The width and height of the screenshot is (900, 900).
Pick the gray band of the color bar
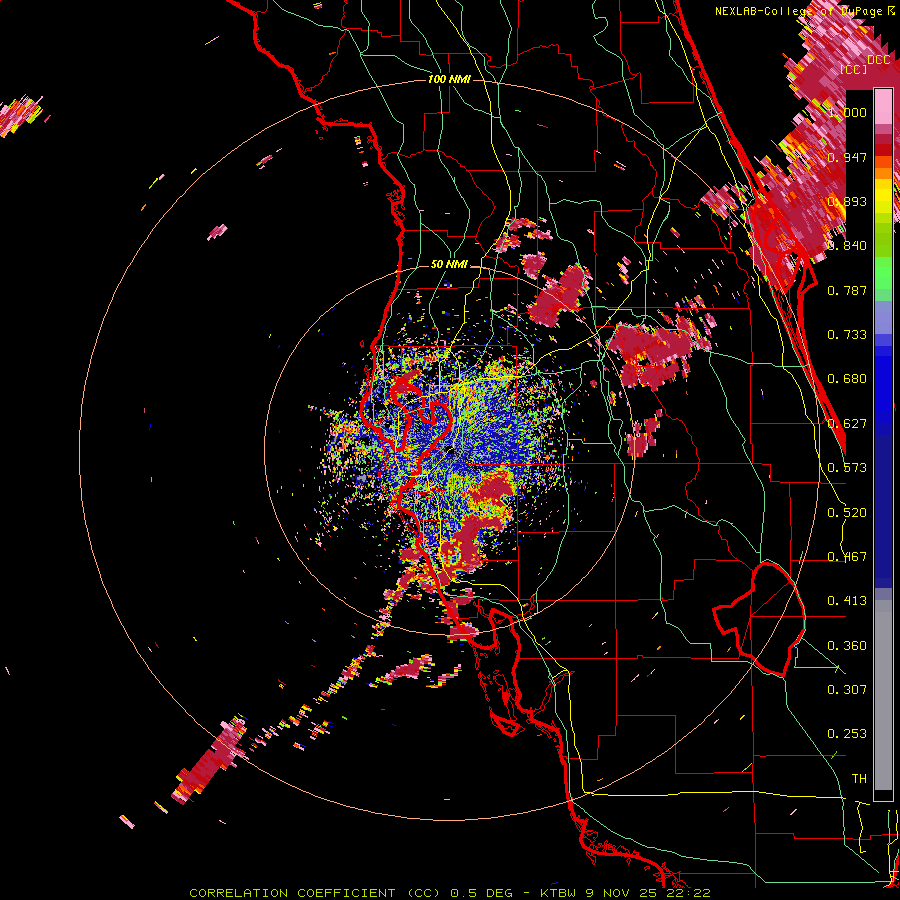click(883, 695)
